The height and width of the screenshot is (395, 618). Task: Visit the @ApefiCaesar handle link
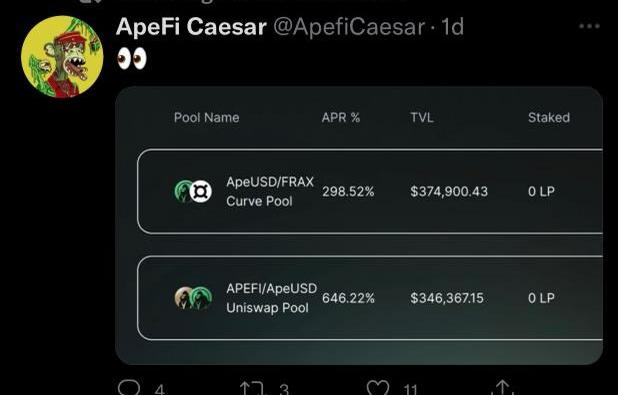349,27
